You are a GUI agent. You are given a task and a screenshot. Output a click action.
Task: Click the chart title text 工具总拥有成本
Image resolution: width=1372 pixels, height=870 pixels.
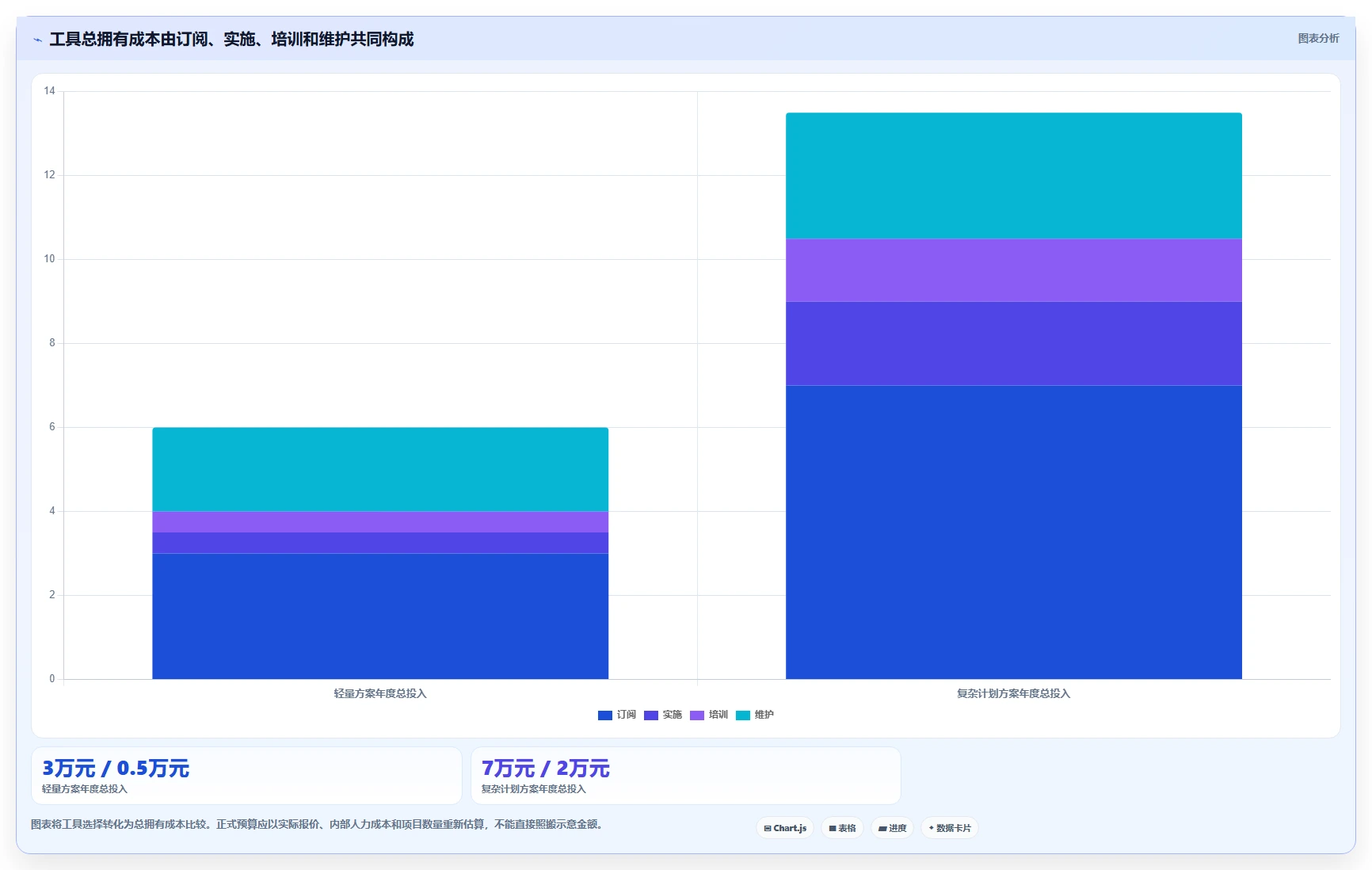click(105, 40)
